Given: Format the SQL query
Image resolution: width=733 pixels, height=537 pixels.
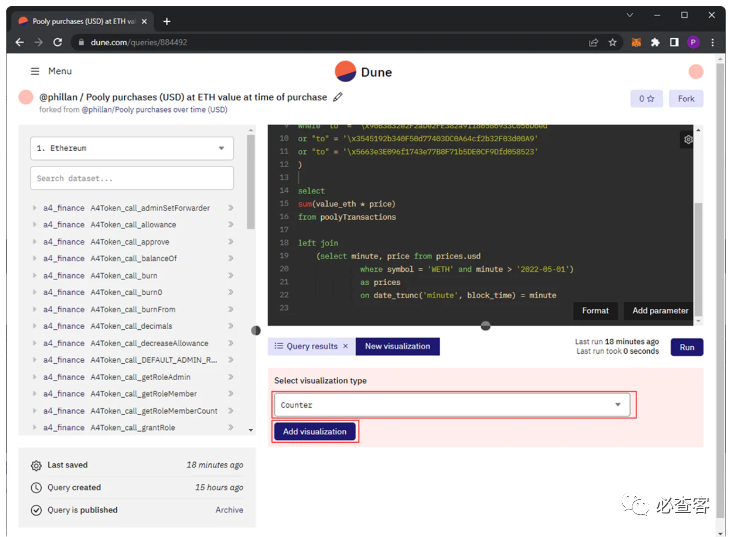Looking at the screenshot, I should tap(595, 311).
